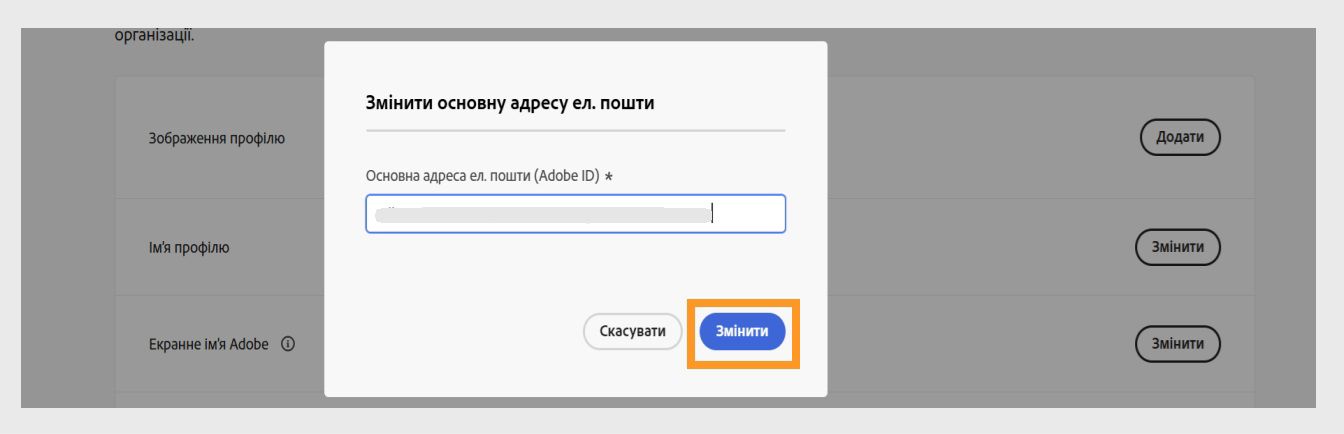The width and height of the screenshot is (1344, 434).
Task: Select the Екранне ім'я Adobe label text
Action: tap(208, 345)
